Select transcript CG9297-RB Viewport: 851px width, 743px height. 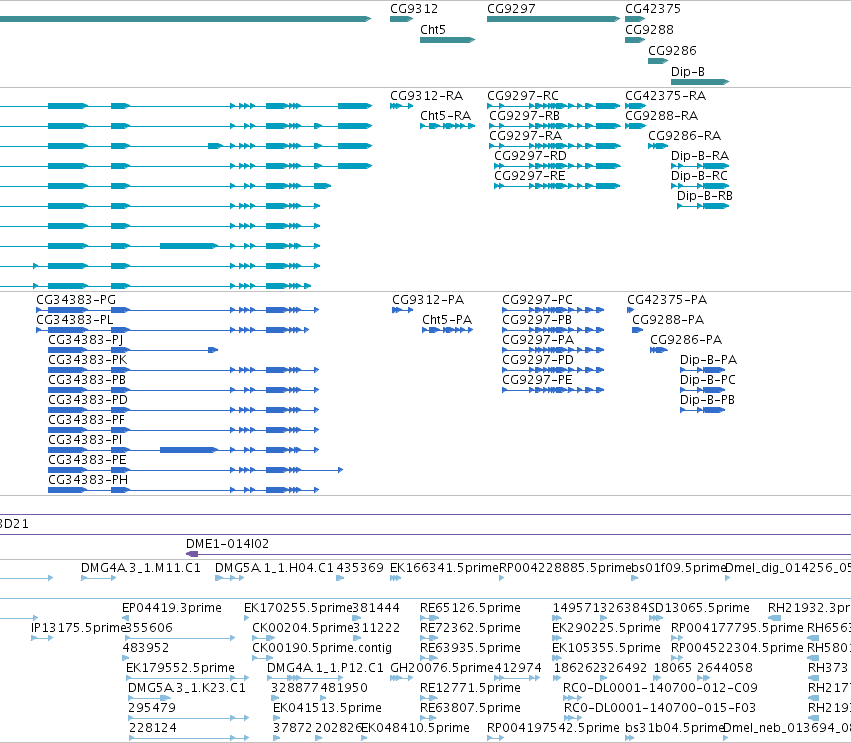(524, 116)
